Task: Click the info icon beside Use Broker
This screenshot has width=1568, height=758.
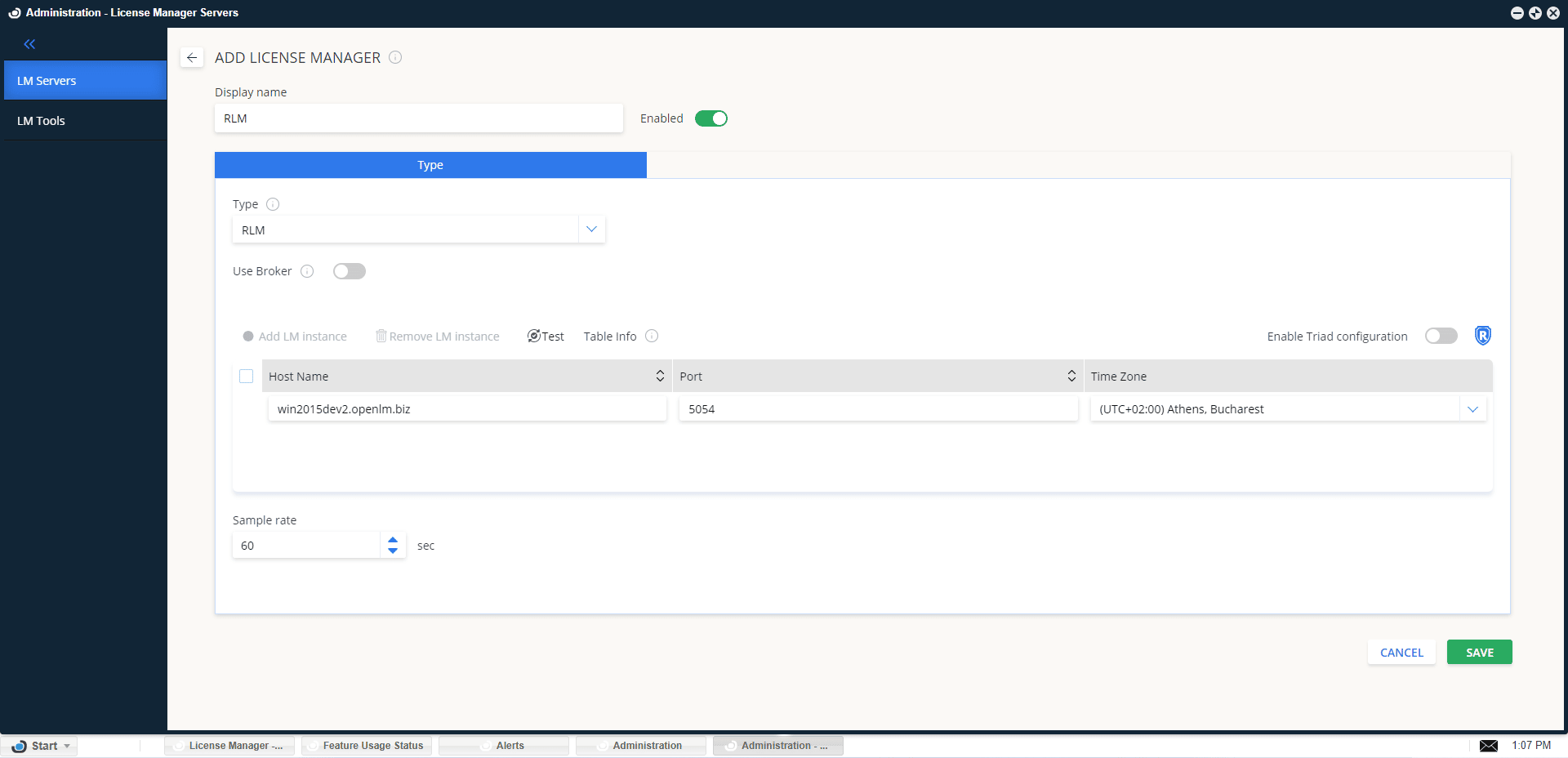Action: tap(307, 271)
